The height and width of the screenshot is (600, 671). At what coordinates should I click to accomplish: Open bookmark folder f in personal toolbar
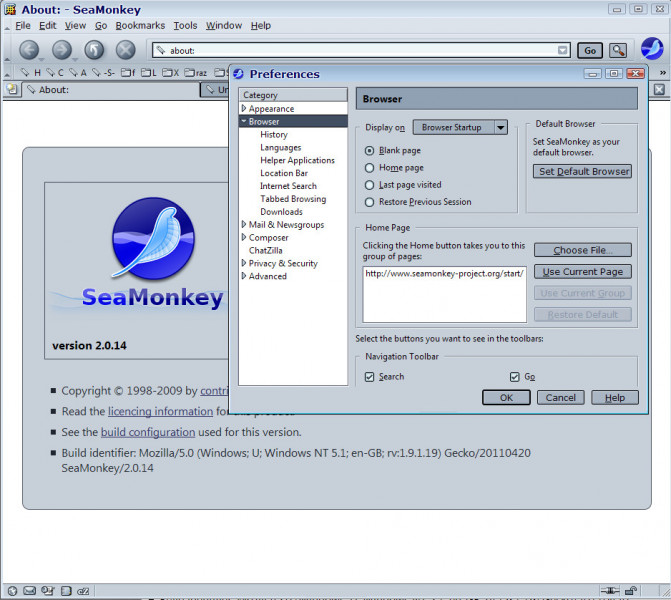click(128, 73)
